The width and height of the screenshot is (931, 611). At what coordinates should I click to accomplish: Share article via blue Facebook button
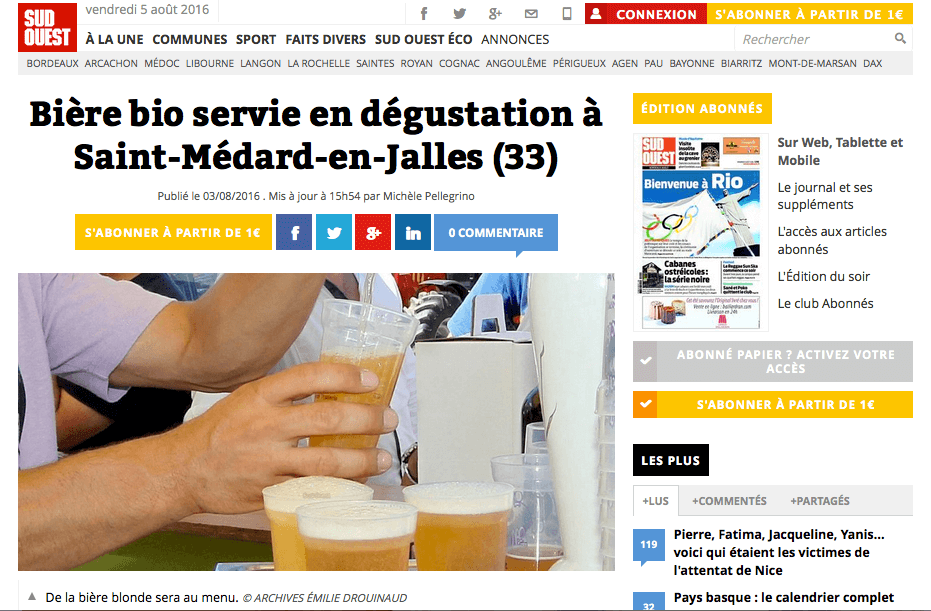click(x=294, y=232)
